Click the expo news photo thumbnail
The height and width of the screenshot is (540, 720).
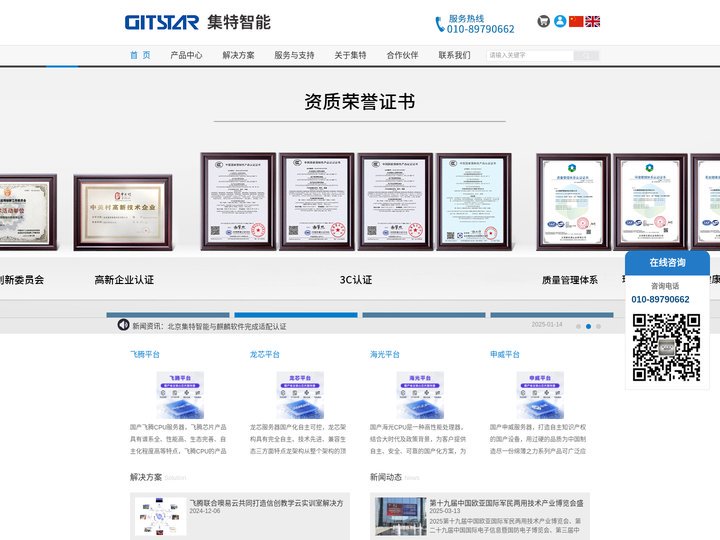(x=401, y=517)
